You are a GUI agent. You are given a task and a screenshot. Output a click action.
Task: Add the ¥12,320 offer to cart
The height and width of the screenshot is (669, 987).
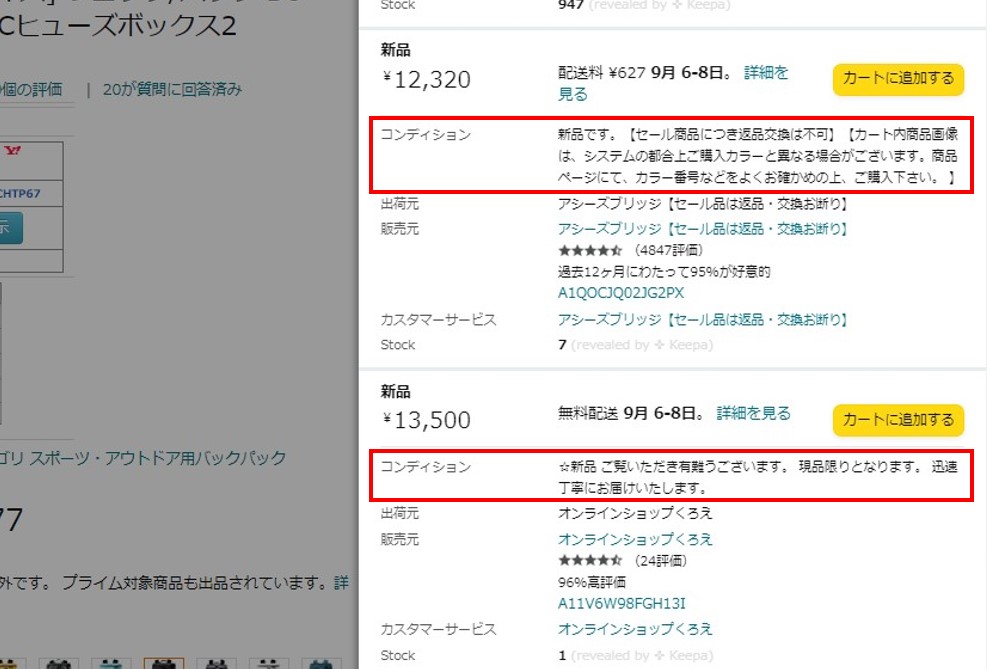tap(898, 79)
